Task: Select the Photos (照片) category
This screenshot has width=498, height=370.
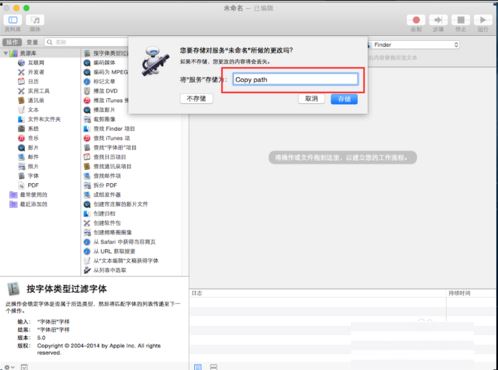Action: [x=33, y=166]
